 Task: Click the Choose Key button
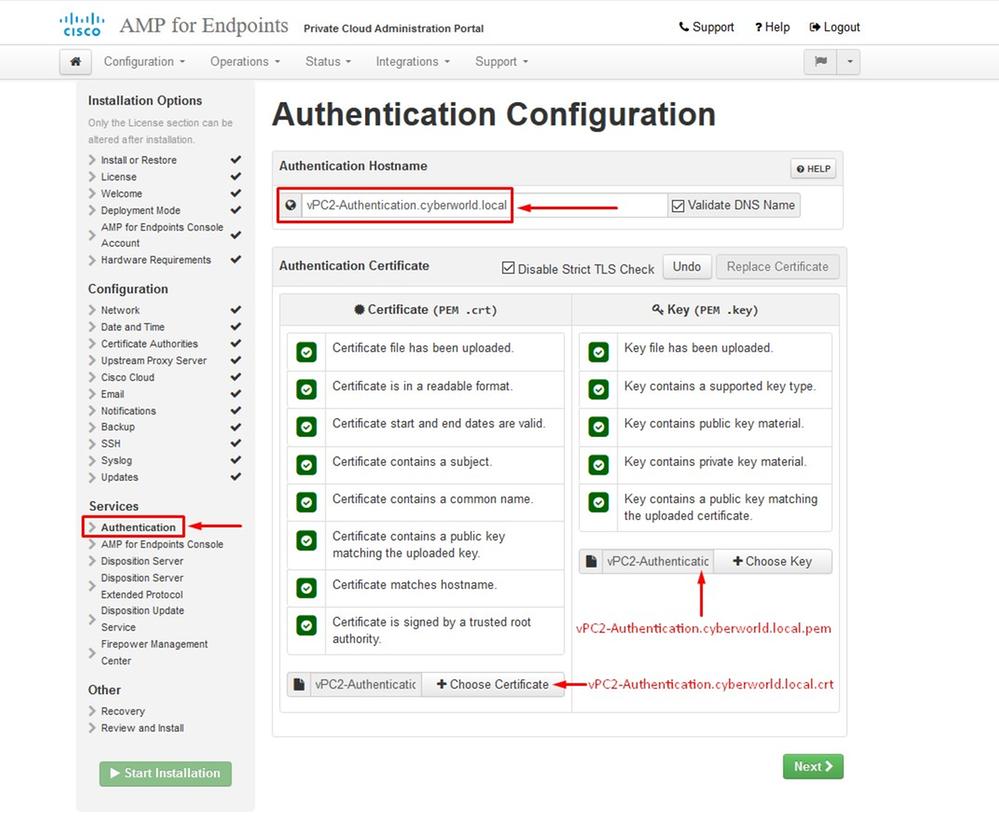(772, 561)
